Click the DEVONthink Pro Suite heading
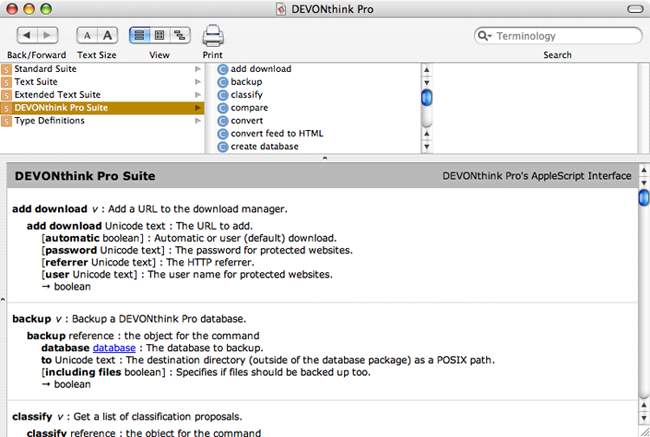This screenshot has width=650, height=437. [x=85, y=176]
